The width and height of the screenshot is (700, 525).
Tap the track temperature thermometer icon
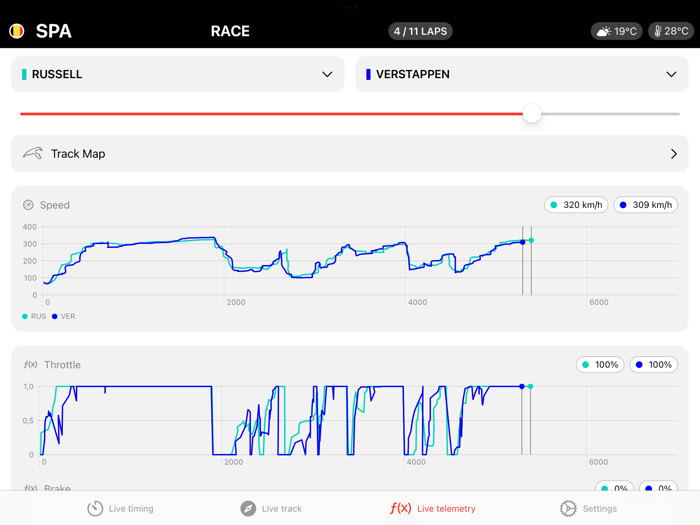[x=658, y=31]
